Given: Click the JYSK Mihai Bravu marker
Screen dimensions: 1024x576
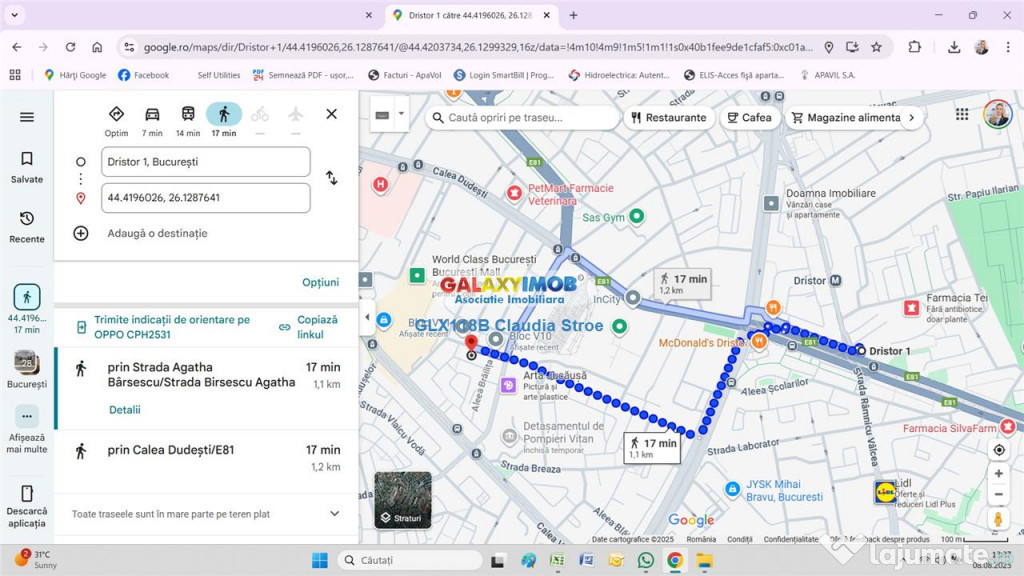Looking at the screenshot, I should (x=733, y=488).
